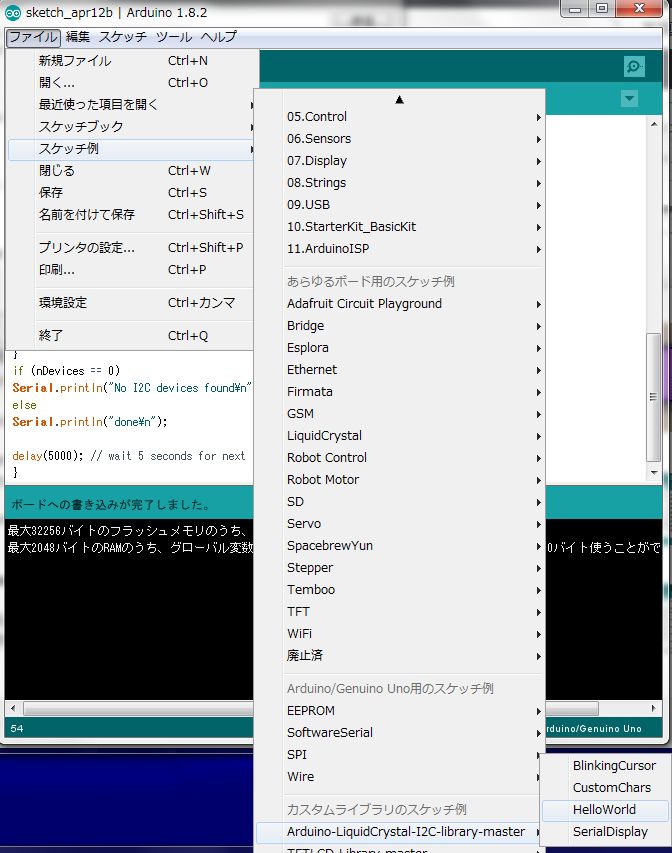Viewport: 672px width, 853px height.
Task: Select 閉じる in the file menu
Action: coord(131,171)
